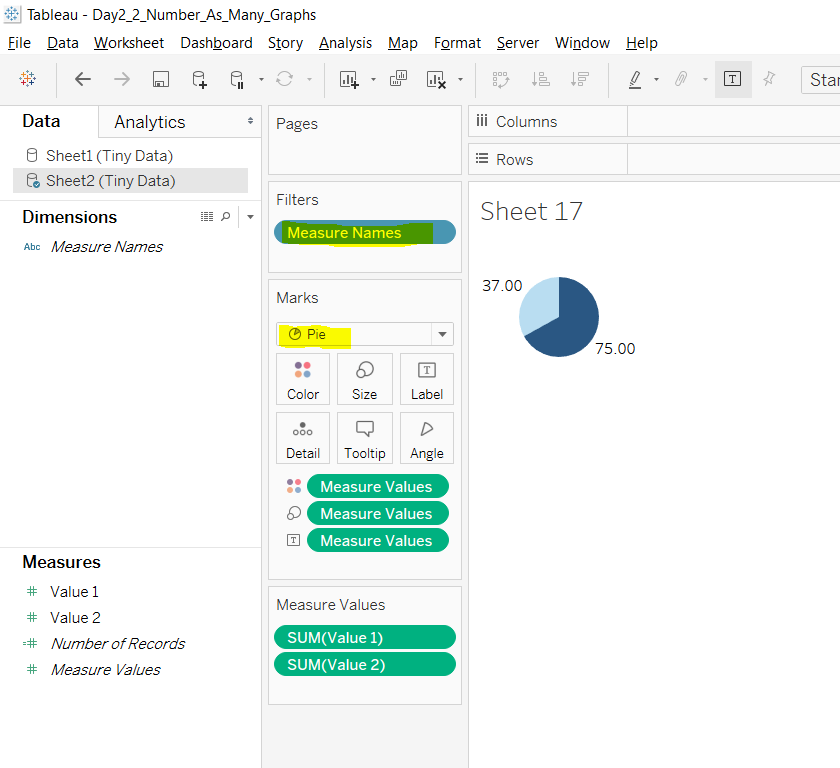Open the Map menu
840x768 pixels.
coord(402,43)
